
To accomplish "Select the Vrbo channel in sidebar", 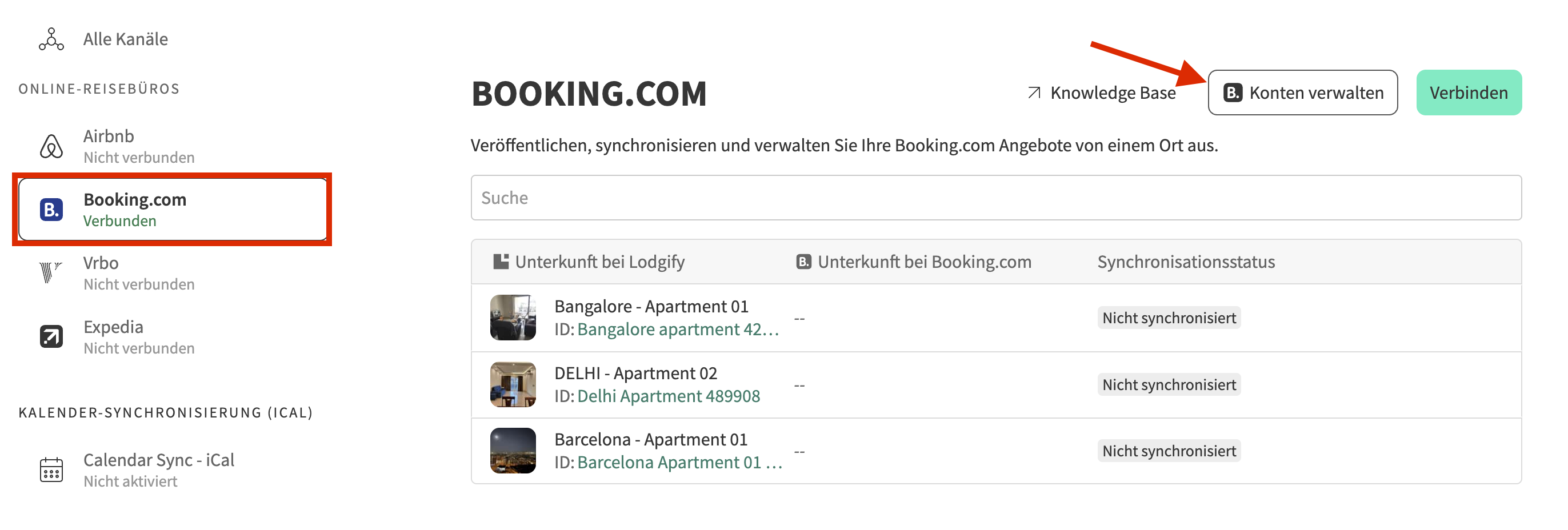I will point(171,273).
